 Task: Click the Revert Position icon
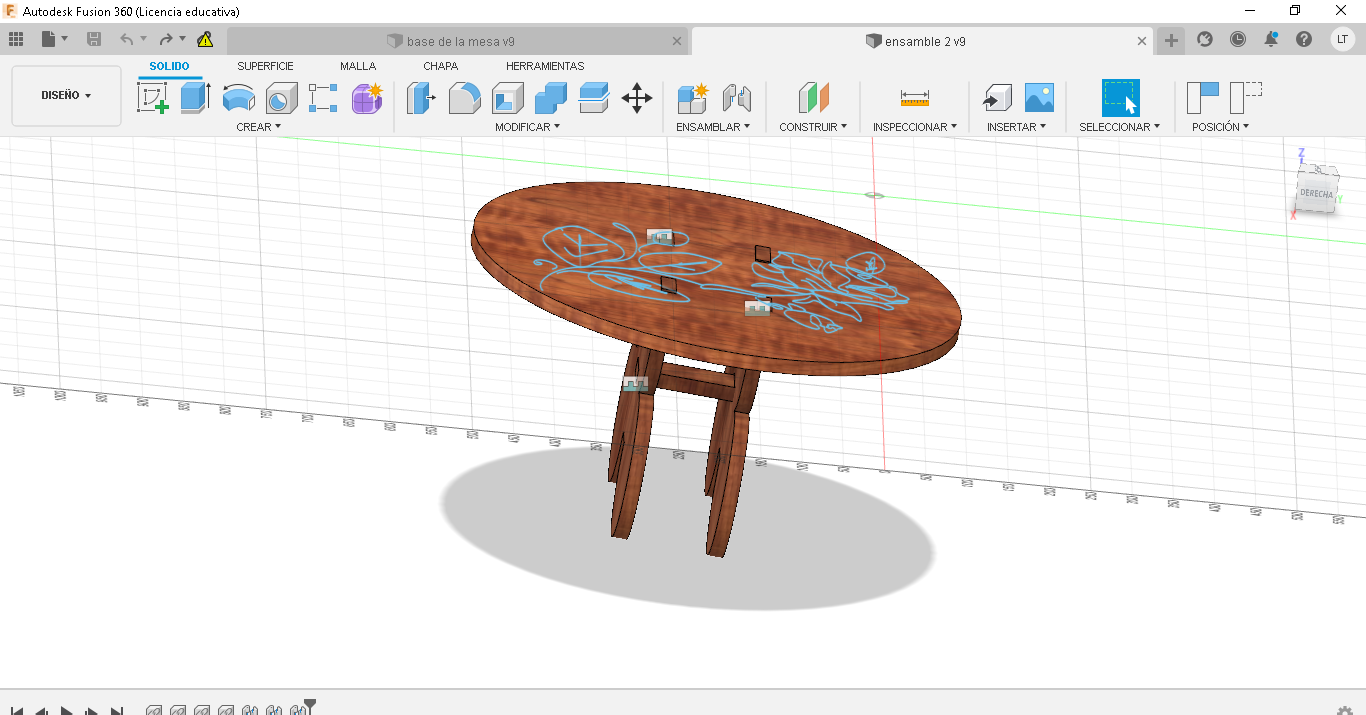point(1246,98)
